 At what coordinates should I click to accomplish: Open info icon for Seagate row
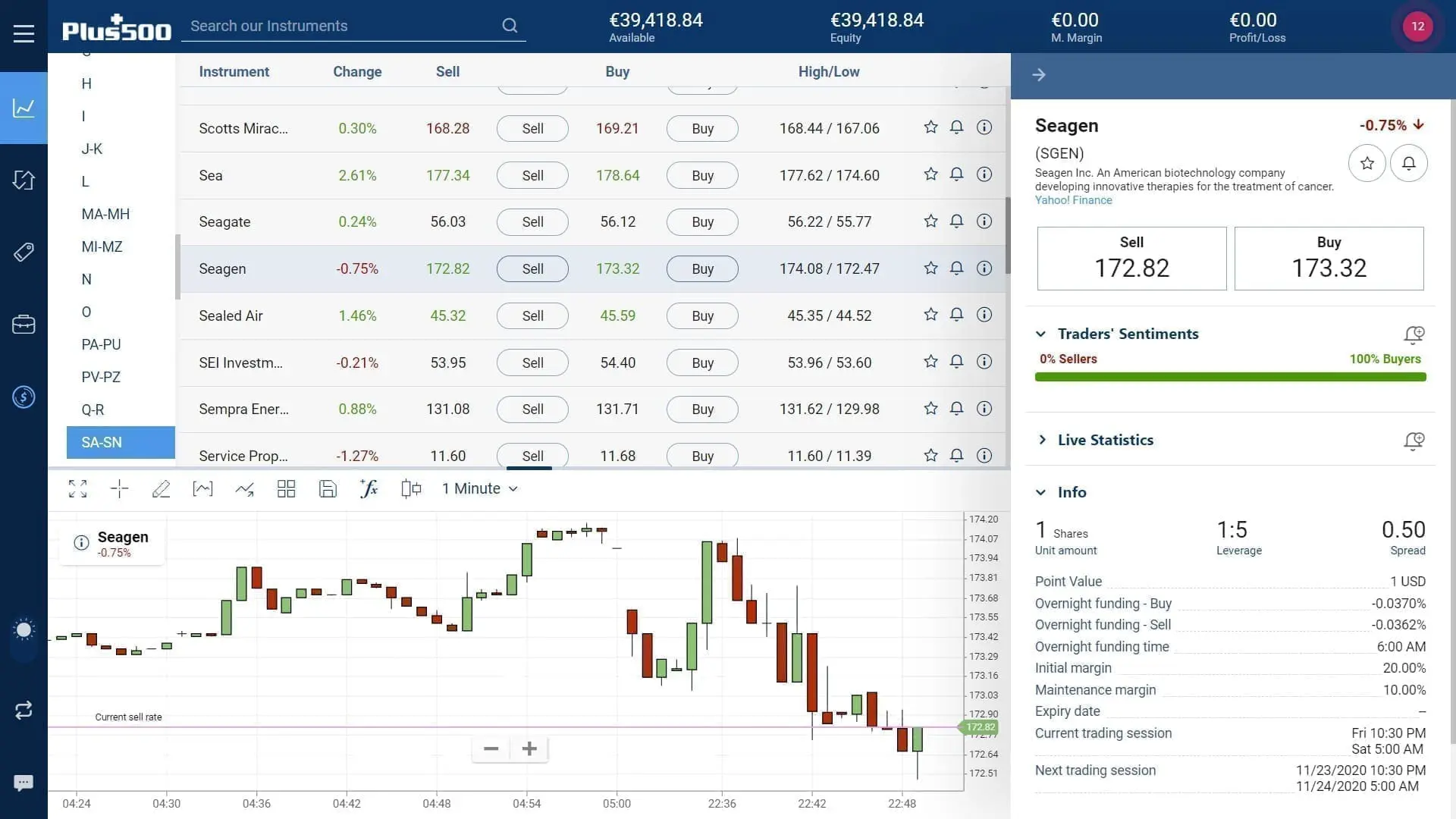point(984,221)
